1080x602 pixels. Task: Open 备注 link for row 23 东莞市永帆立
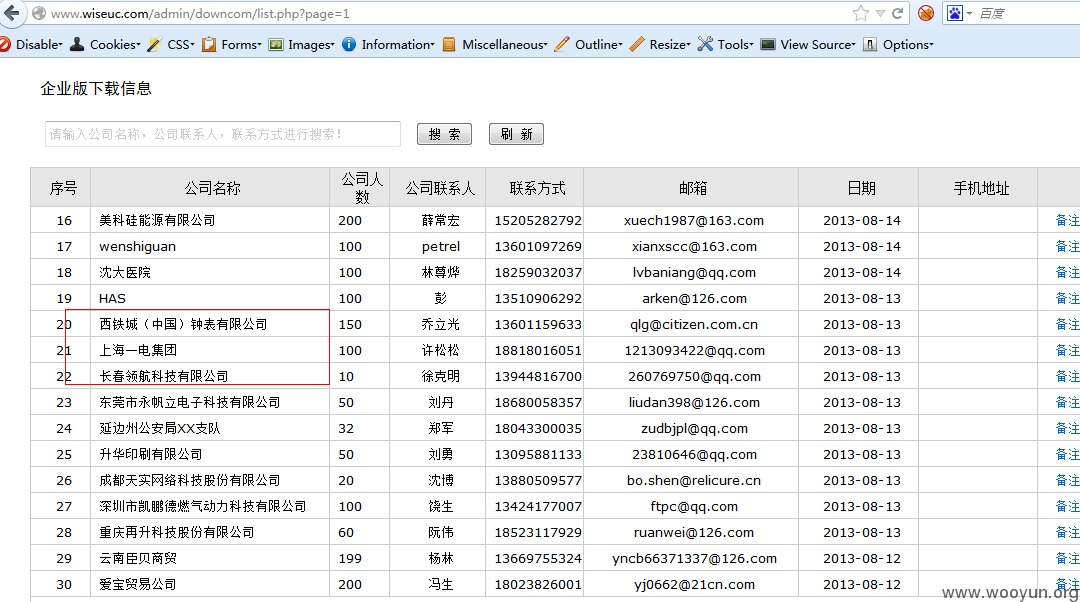tap(1067, 402)
